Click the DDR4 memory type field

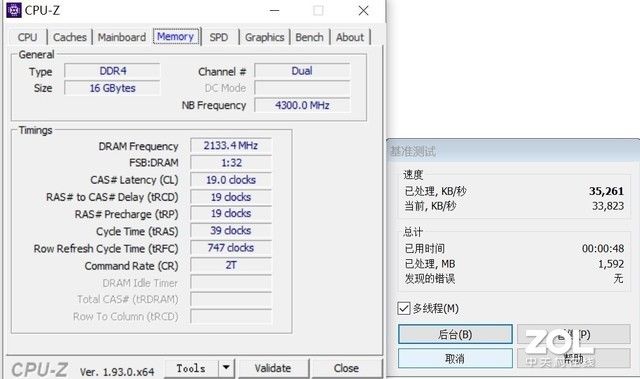(x=112, y=71)
